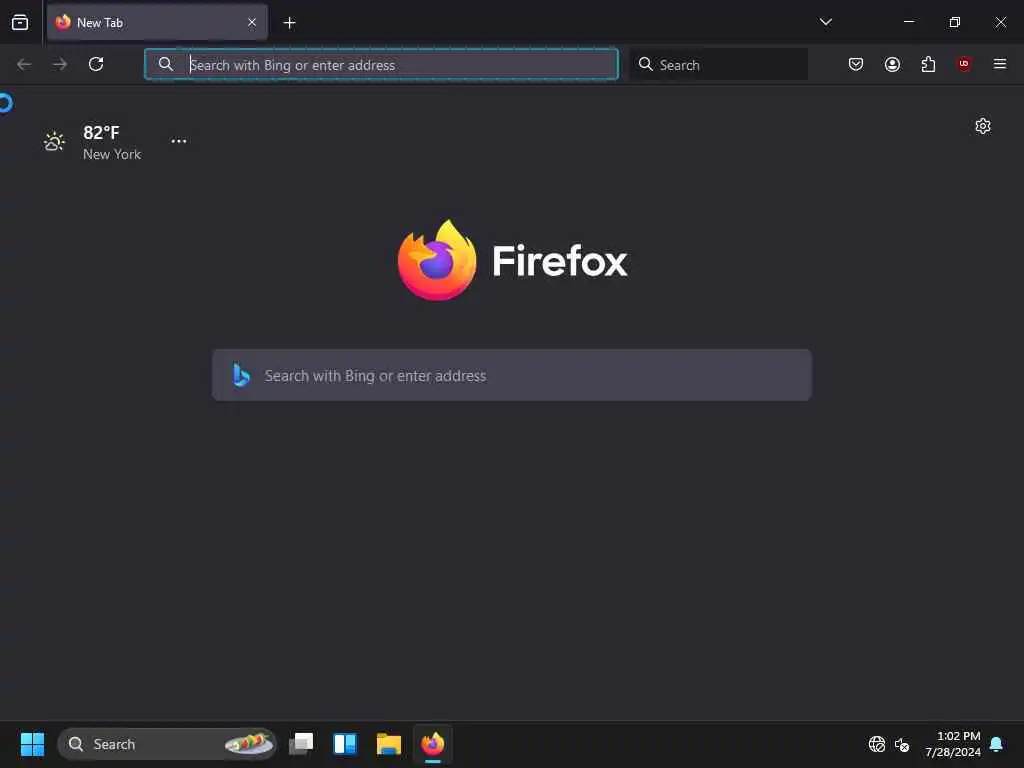Go back one page
Screen dimensions: 1024x768
(x=24, y=64)
